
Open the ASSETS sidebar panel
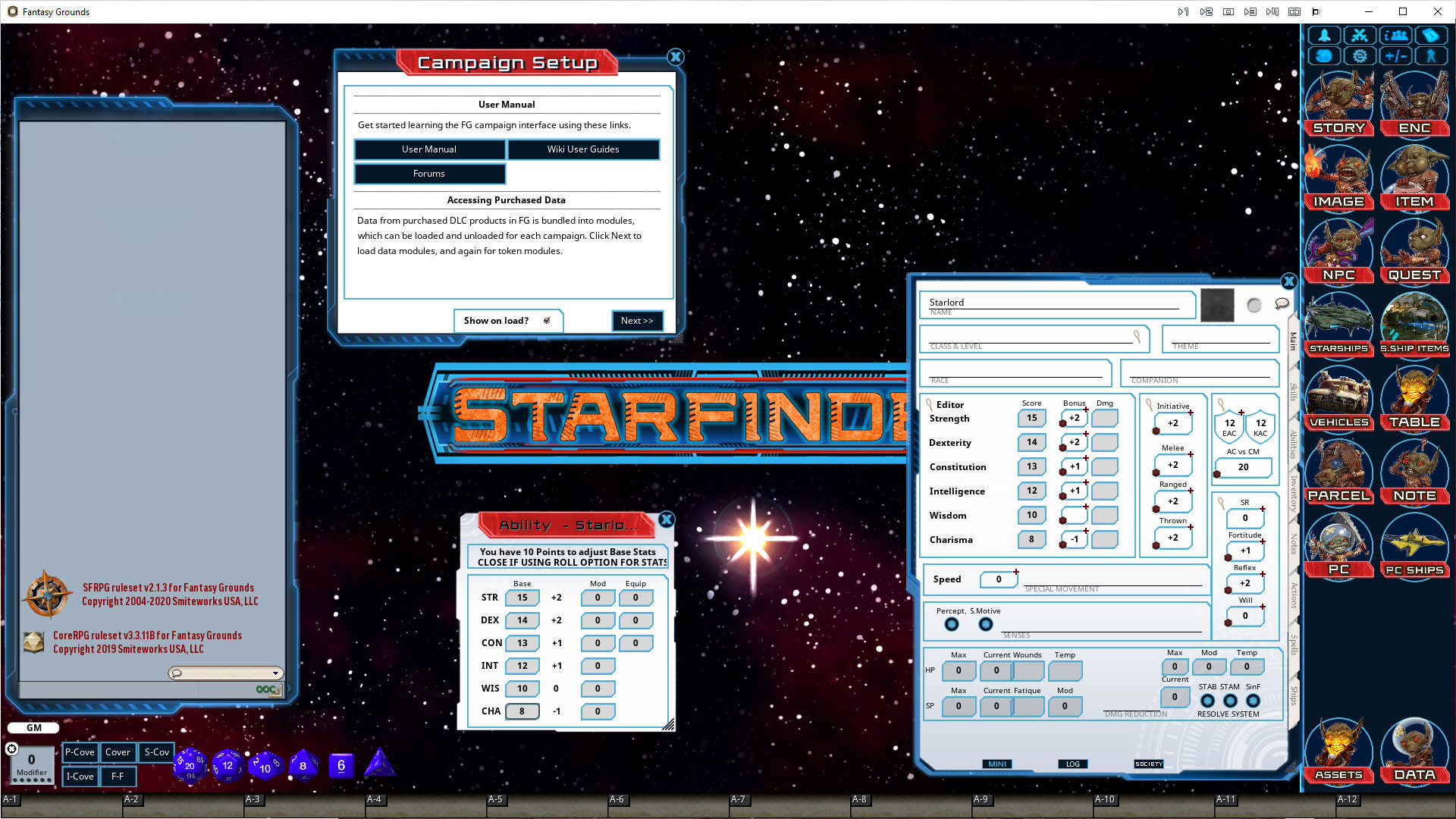(1338, 751)
